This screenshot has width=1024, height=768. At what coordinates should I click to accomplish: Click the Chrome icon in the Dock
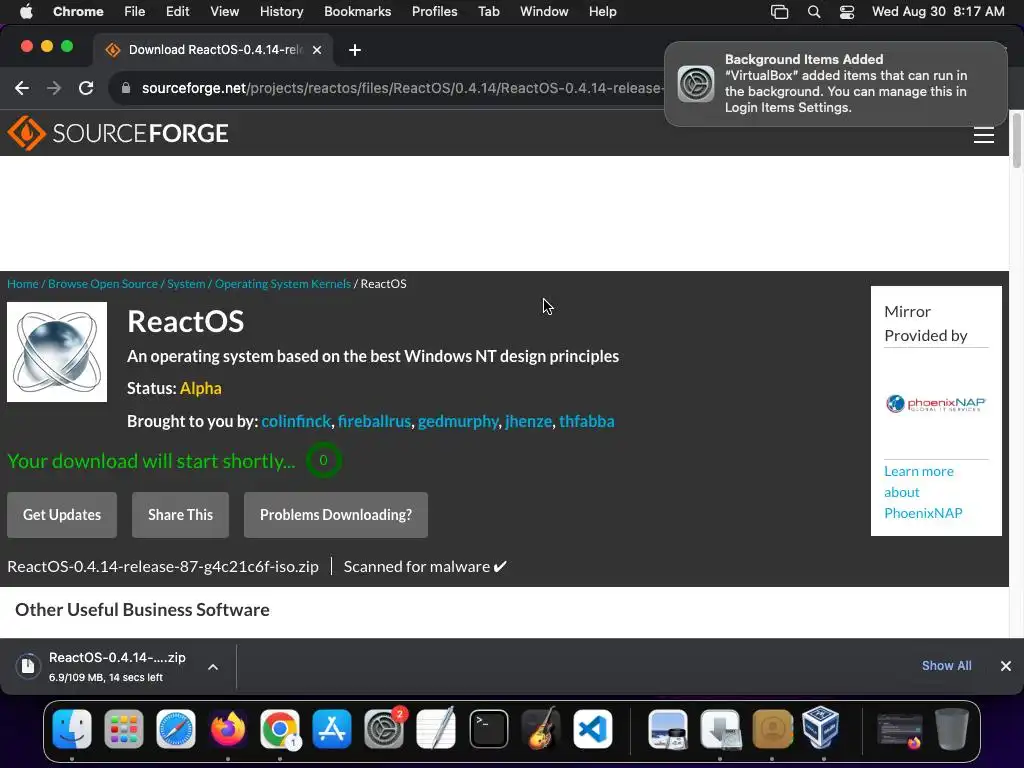(280, 729)
